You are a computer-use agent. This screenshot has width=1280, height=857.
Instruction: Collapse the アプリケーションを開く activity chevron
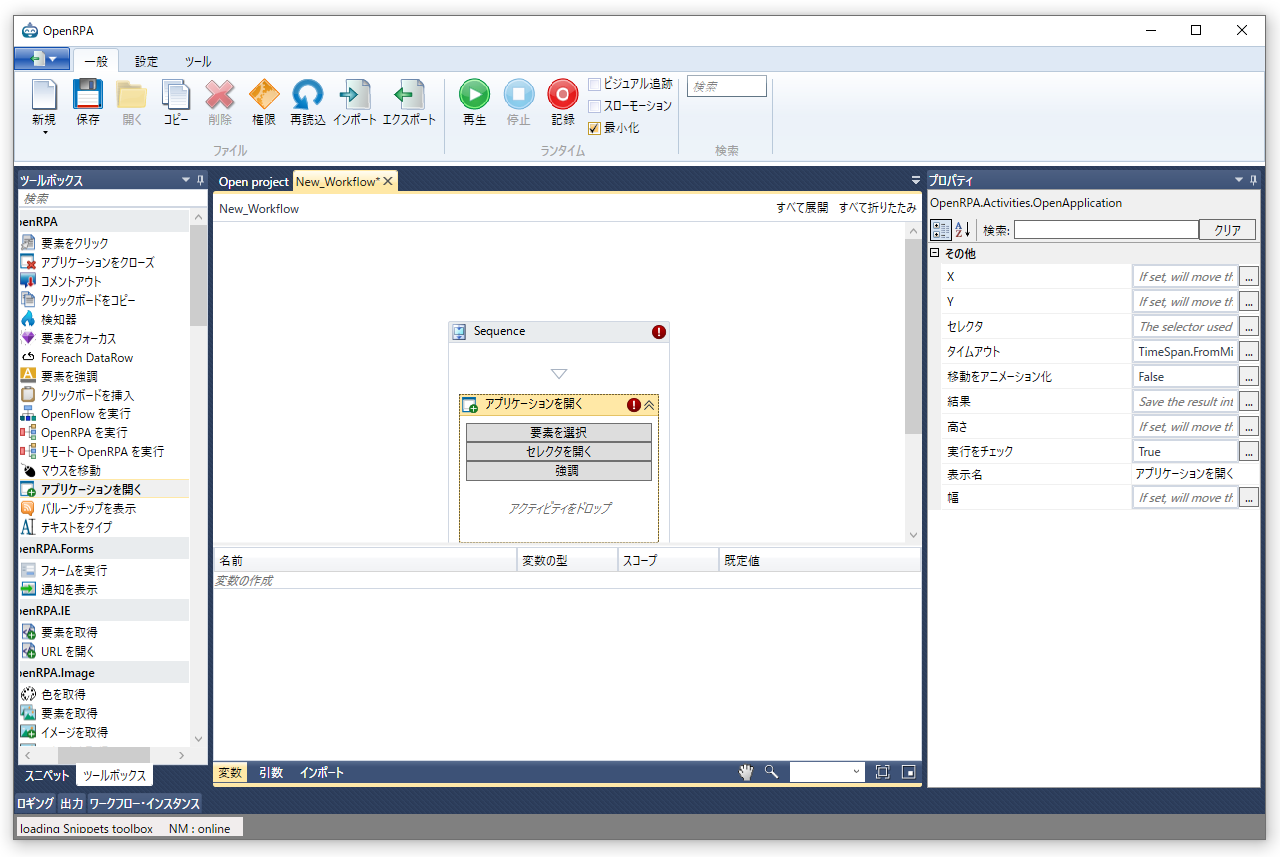[x=649, y=405]
